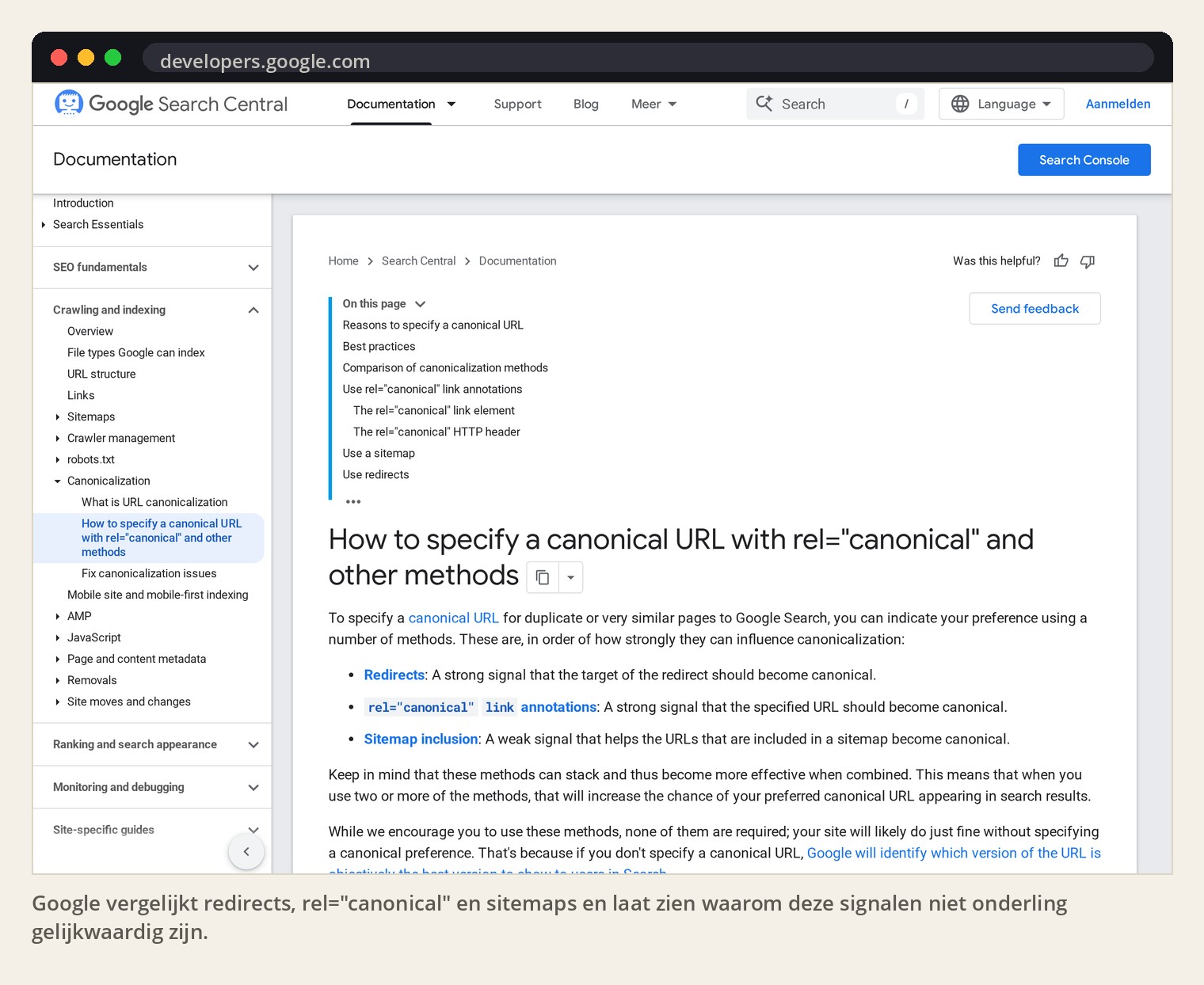The image size is (1204, 985).
Task: Open the Sitemap inclusion link
Action: (x=421, y=740)
